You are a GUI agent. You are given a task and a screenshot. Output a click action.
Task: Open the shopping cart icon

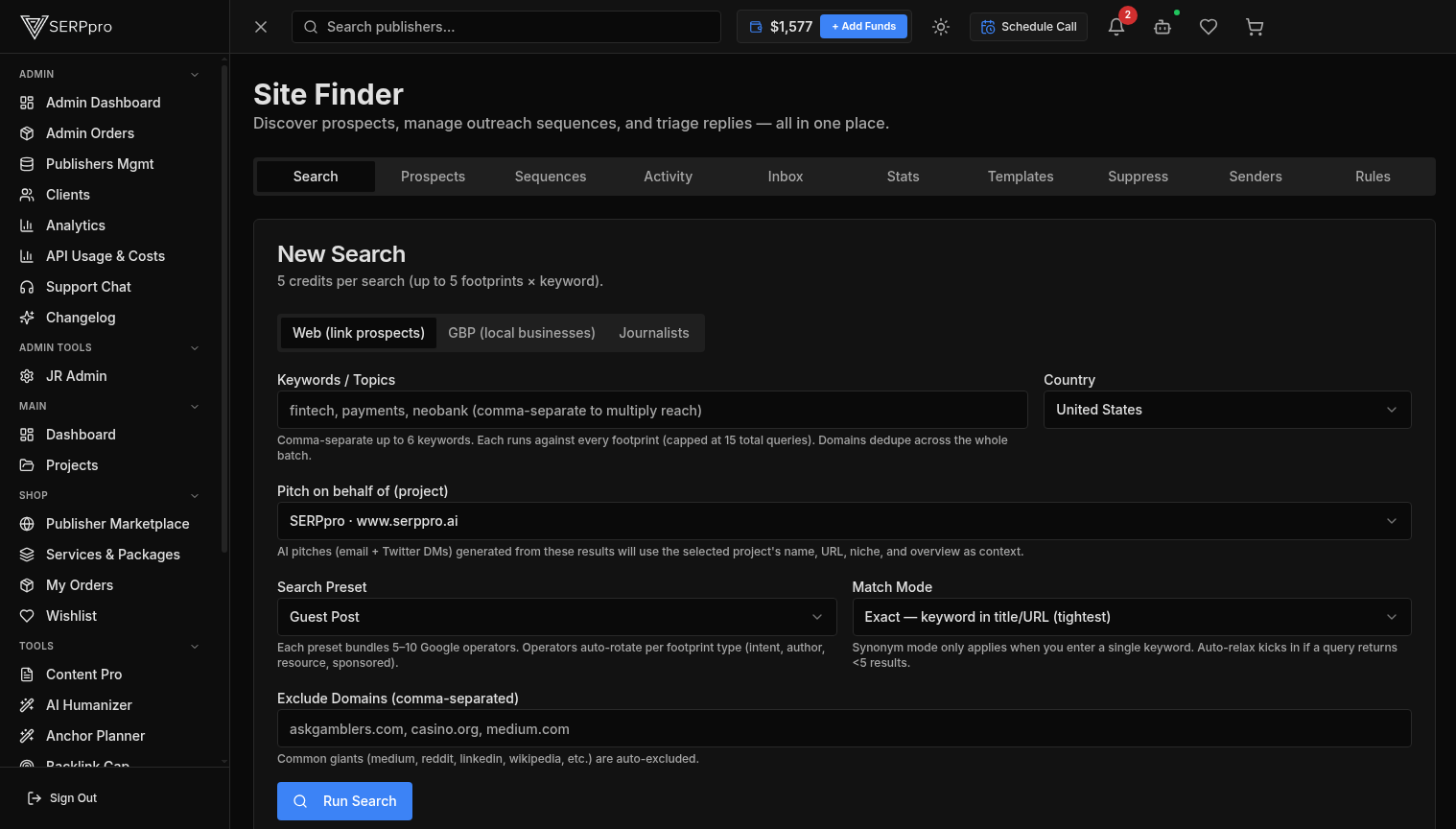(x=1255, y=27)
